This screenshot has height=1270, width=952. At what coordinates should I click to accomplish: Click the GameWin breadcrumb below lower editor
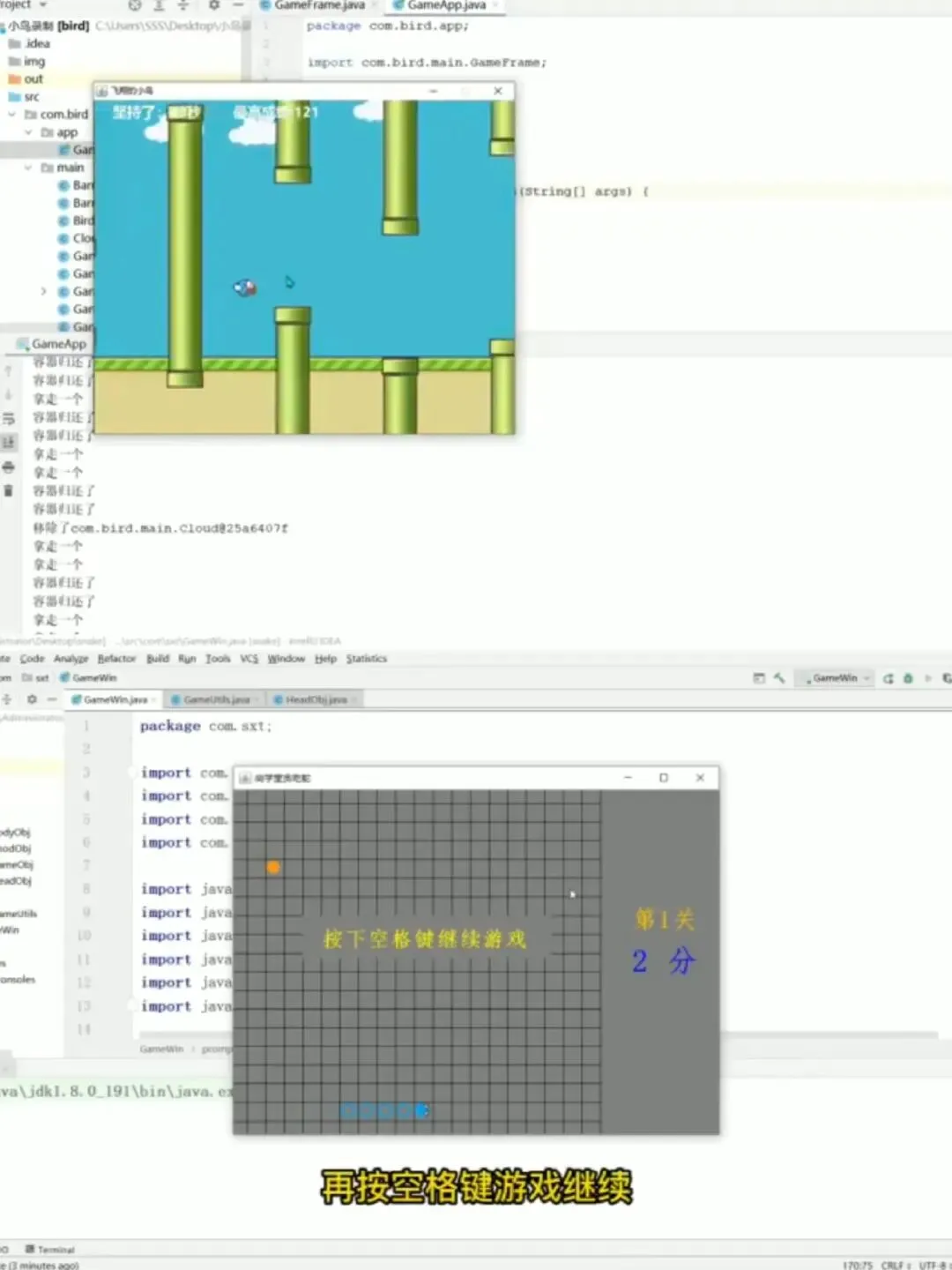pos(161,1050)
